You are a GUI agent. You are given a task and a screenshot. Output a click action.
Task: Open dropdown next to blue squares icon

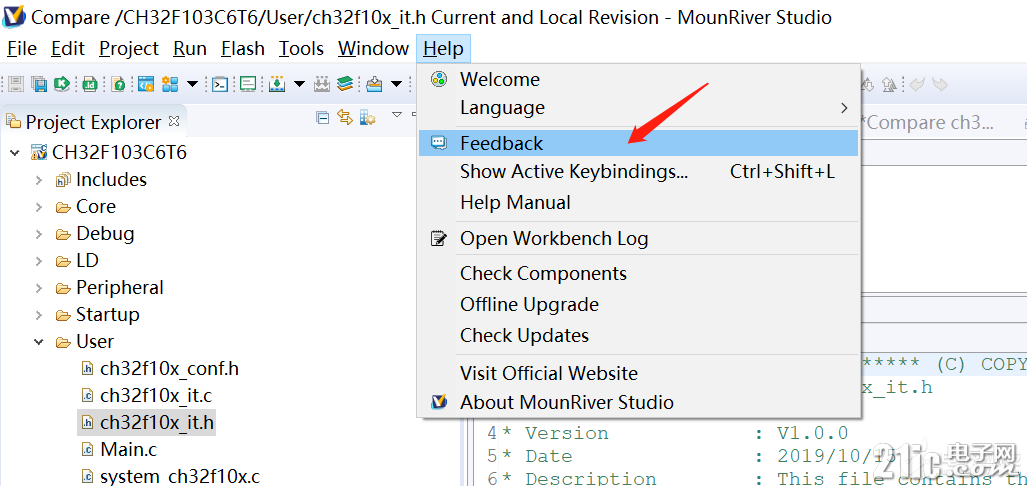click(x=192, y=84)
